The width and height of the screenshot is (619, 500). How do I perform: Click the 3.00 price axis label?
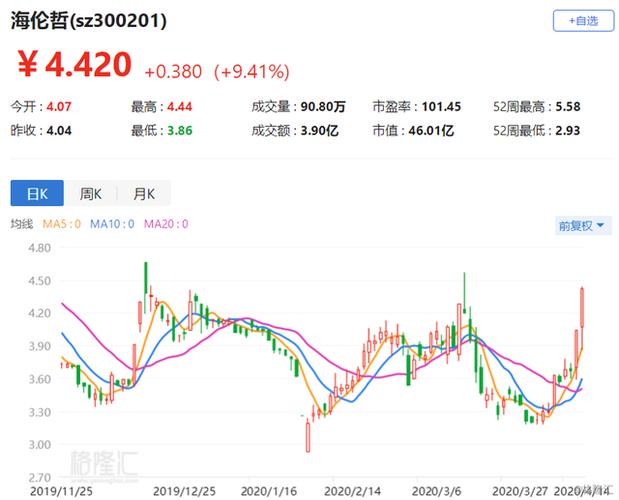(39, 445)
